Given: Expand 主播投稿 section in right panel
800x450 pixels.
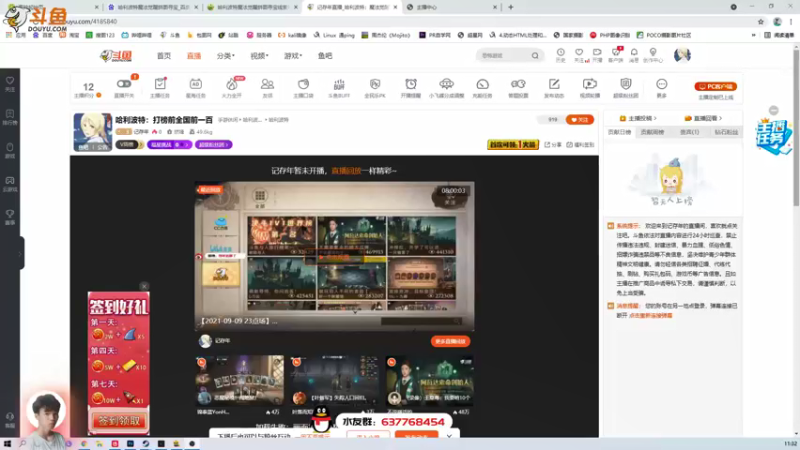Looking at the screenshot, I should point(638,118).
